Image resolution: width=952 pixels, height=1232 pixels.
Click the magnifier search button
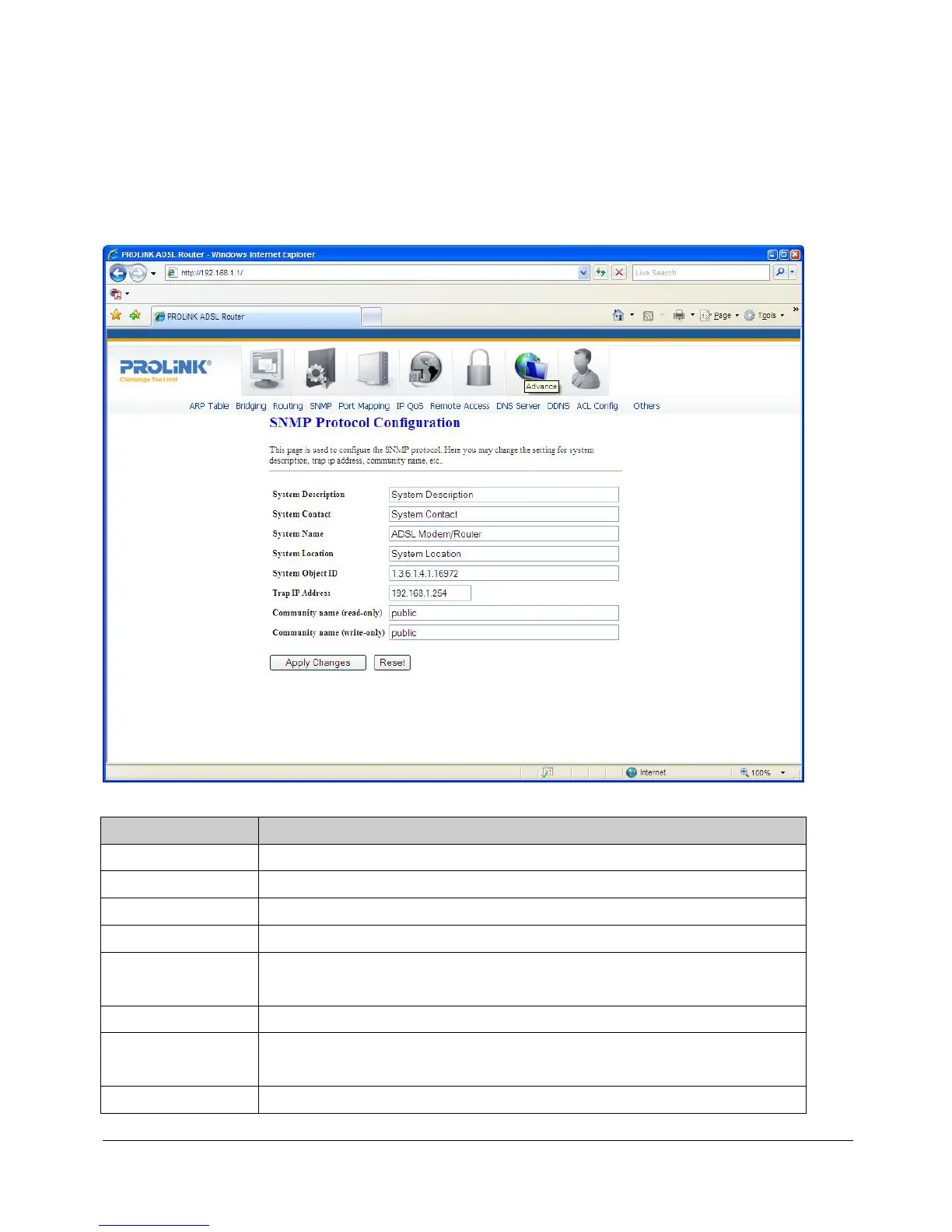tap(779, 272)
